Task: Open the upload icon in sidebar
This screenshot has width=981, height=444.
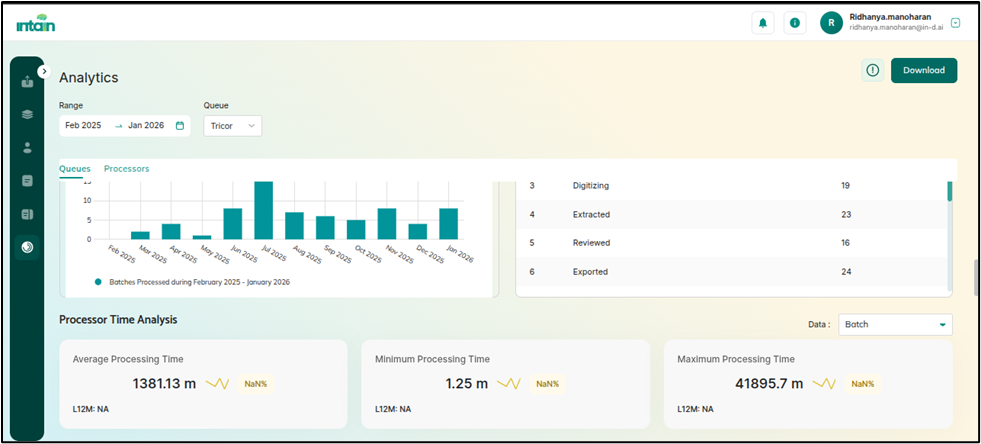Action: coord(27,82)
